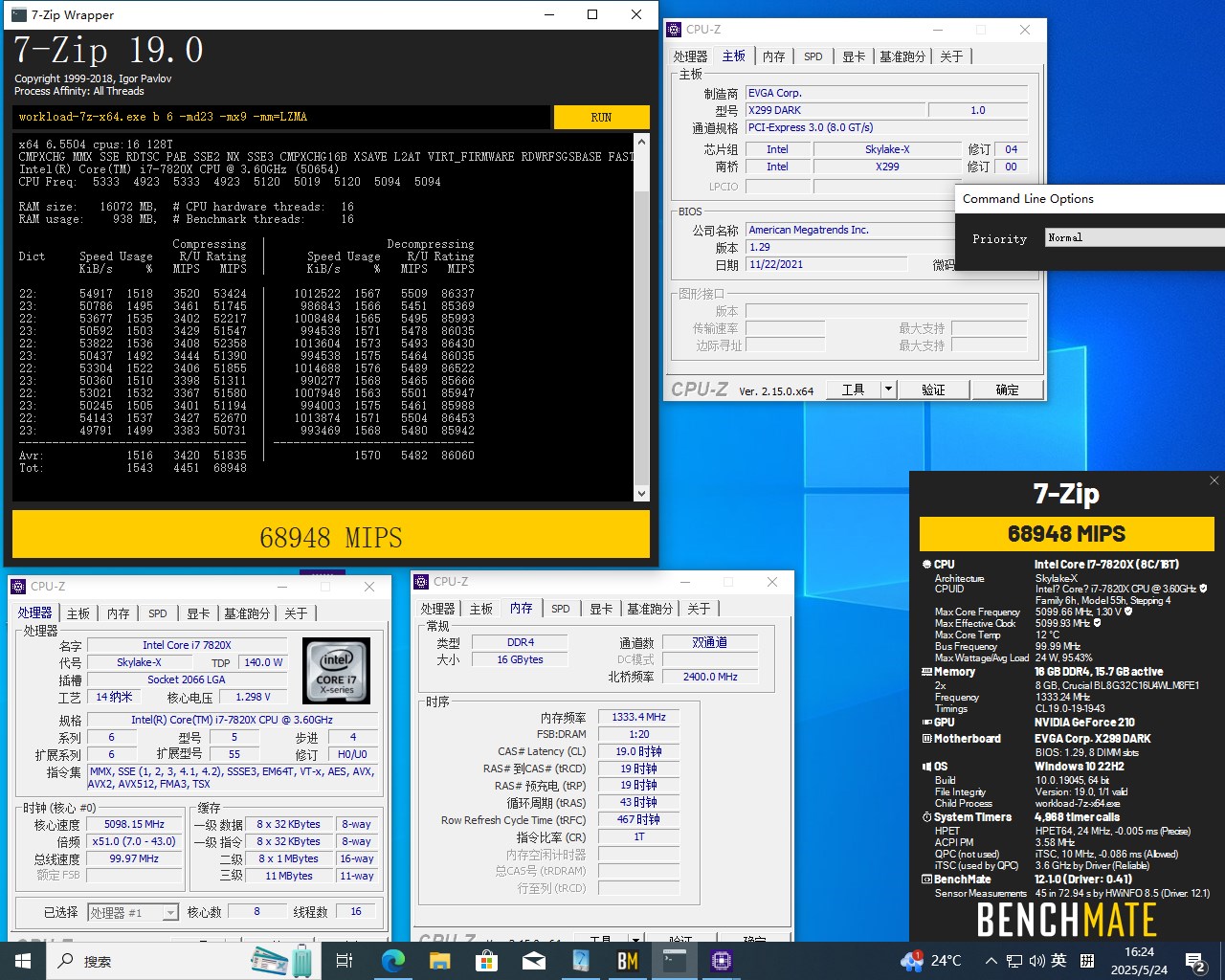This screenshot has width=1225, height=980.
Task: Click the CPU-Z icon in bottom-left window title bar
Action: click(18, 587)
